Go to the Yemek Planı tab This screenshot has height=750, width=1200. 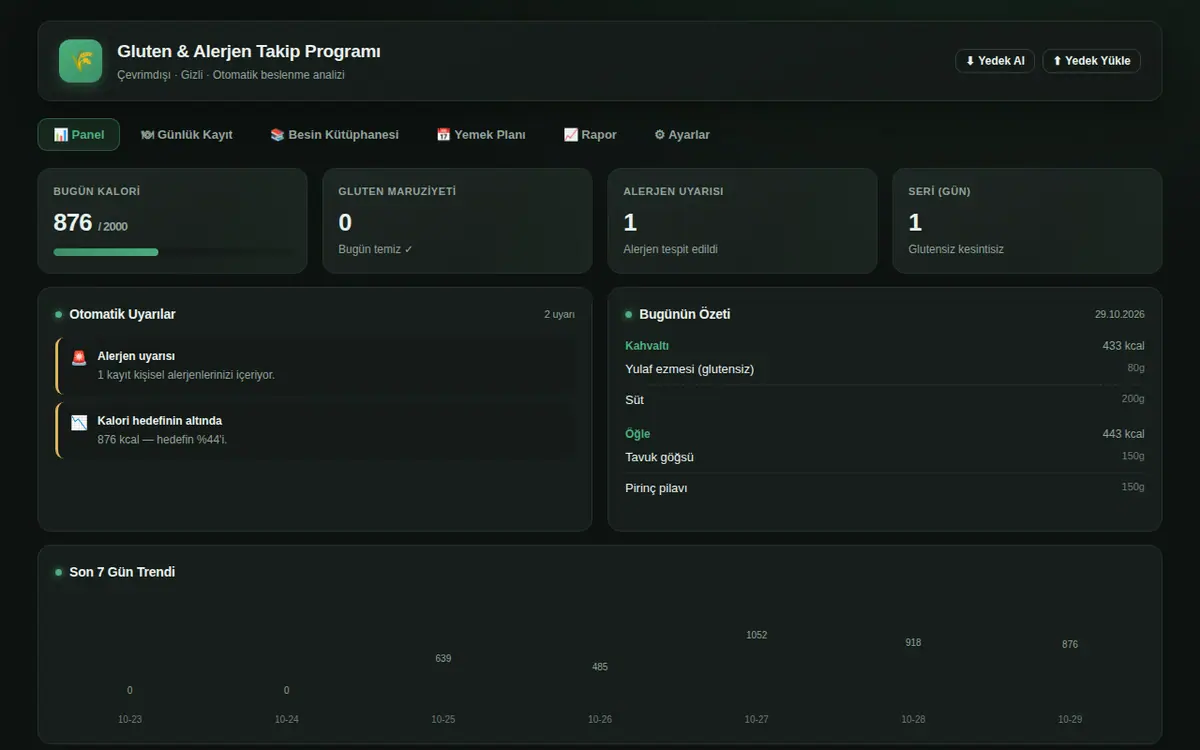click(481, 135)
